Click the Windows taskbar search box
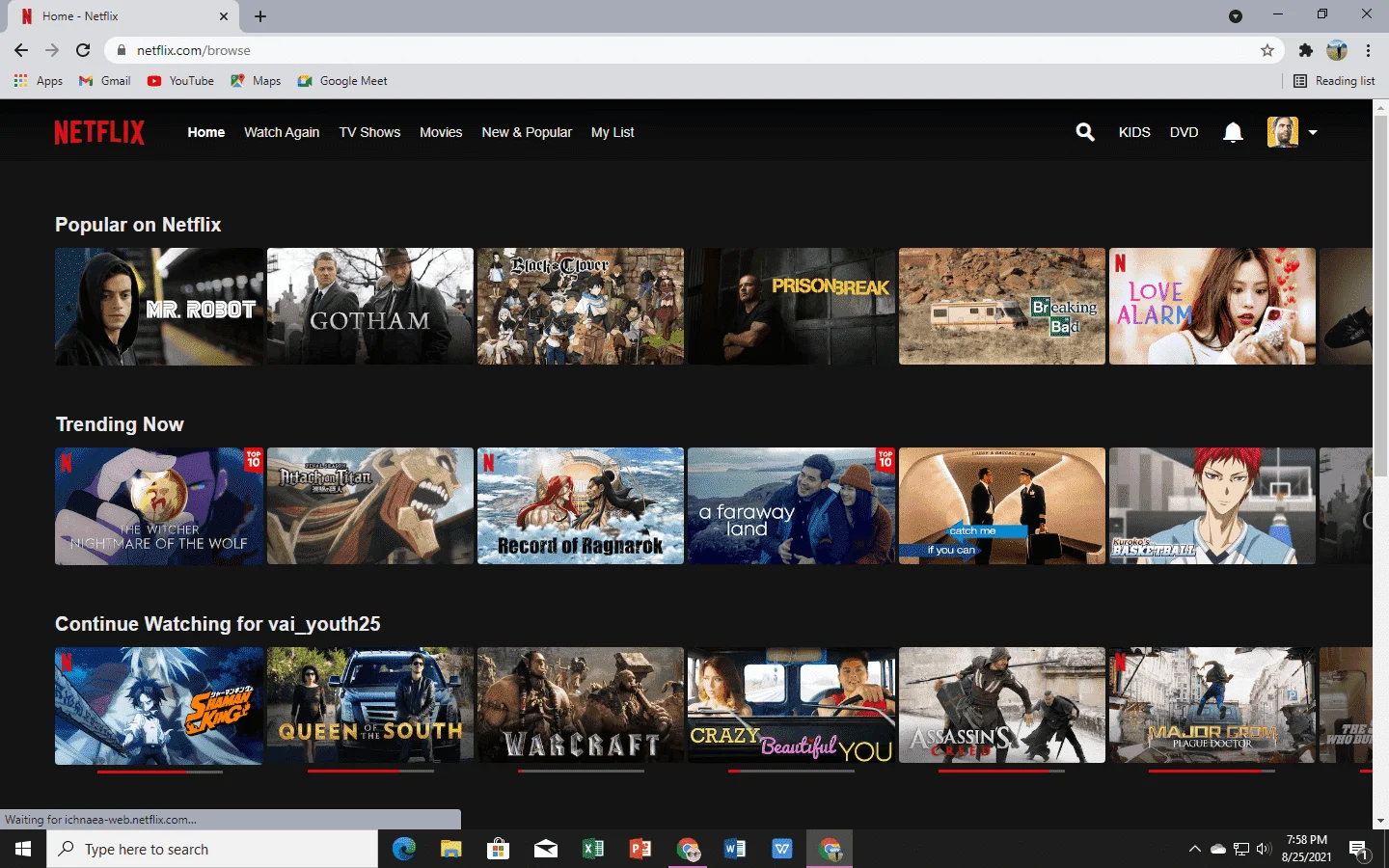The width and height of the screenshot is (1389, 868). 212,849
